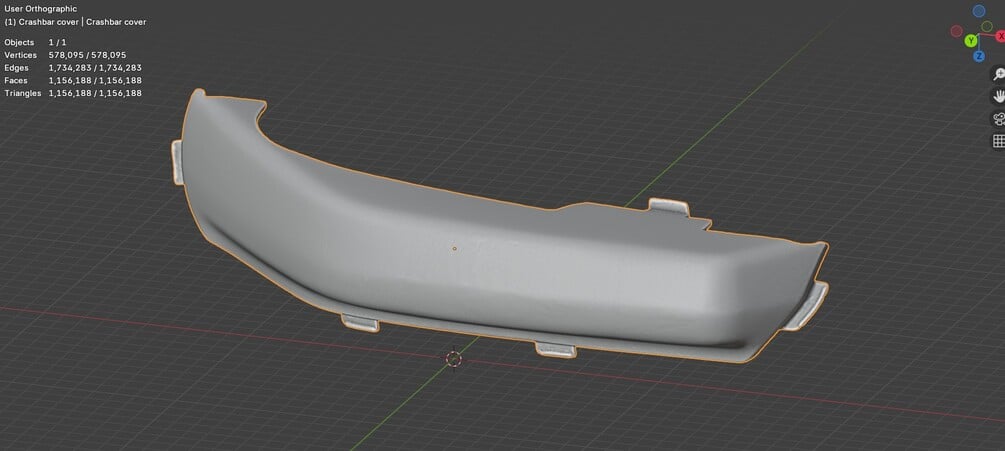1005x451 pixels.
Task: Click the red X axis gizmo handle
Action: pos(1000,37)
